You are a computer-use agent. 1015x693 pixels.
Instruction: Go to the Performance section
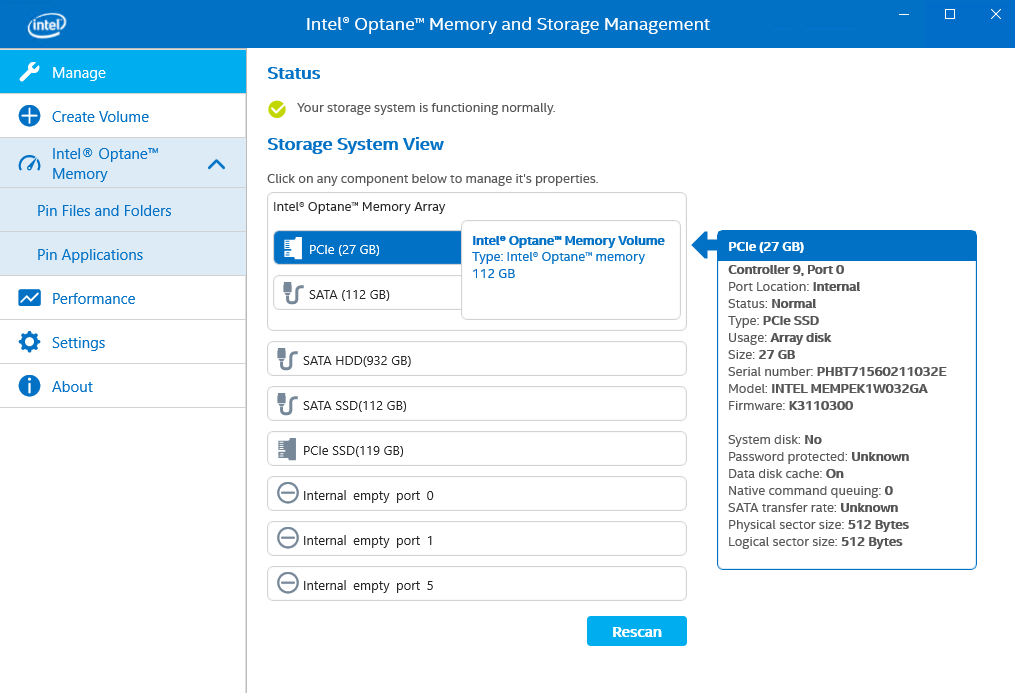point(93,298)
